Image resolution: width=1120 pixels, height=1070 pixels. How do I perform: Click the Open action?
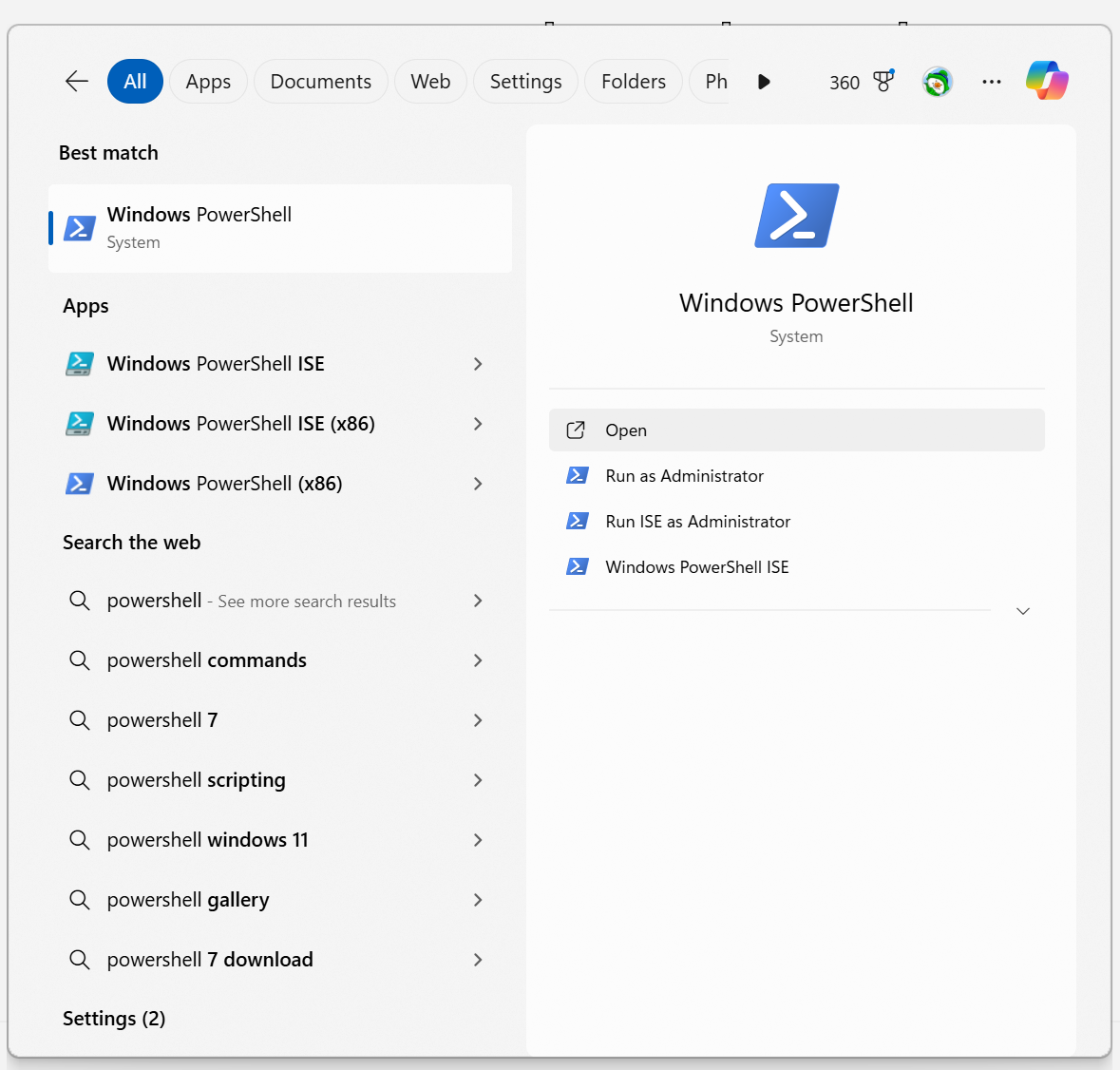tap(796, 430)
